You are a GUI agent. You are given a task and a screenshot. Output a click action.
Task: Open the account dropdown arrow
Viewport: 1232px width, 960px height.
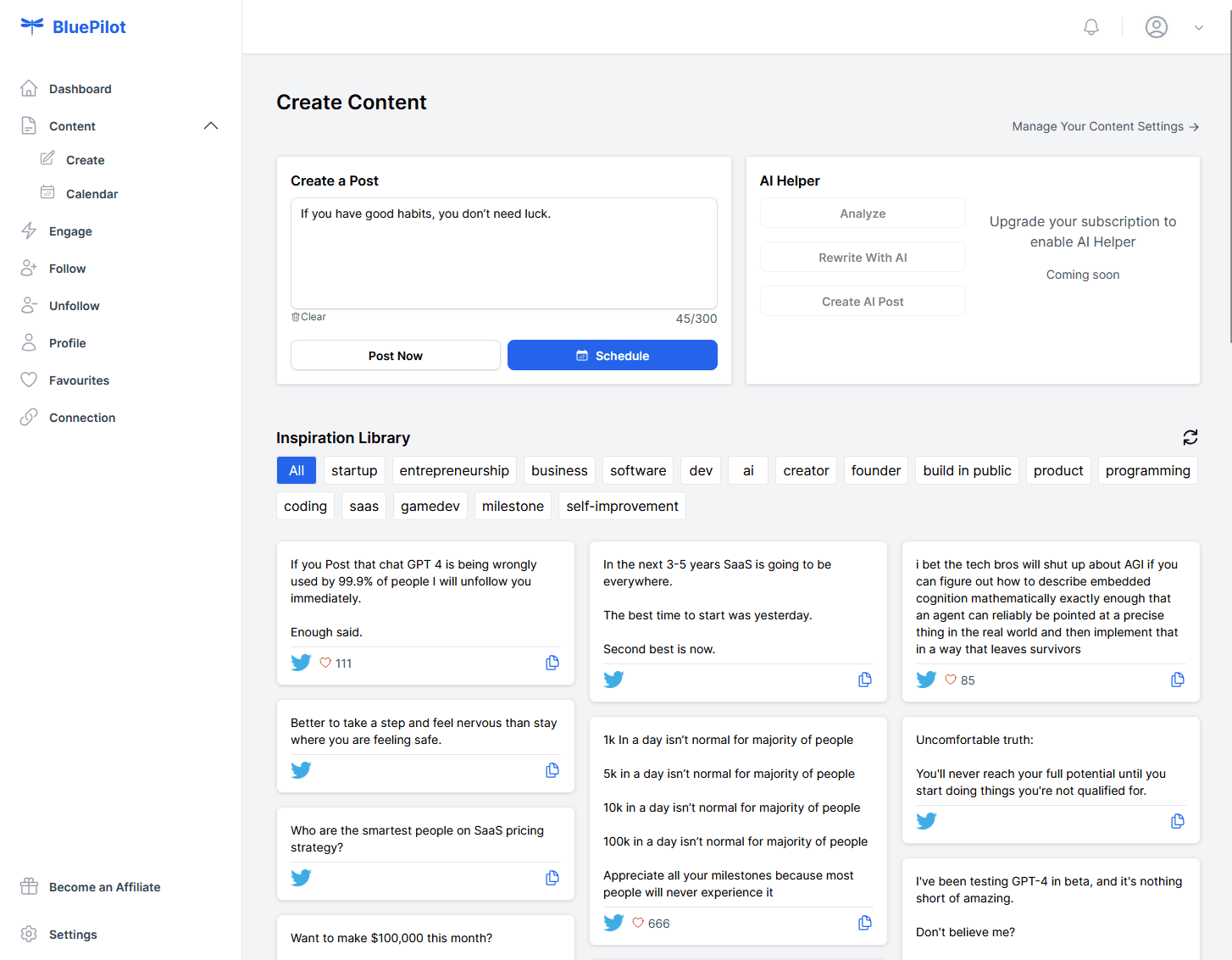pyautogui.click(x=1198, y=27)
